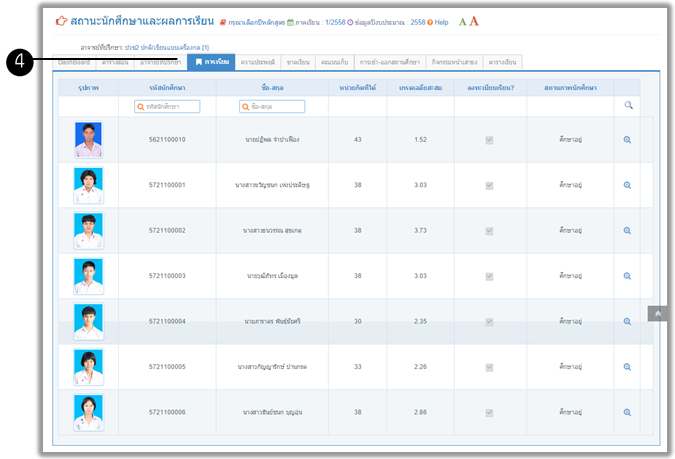Screen dimensions: 675x459
Task: Click the small green A font-size icon
Action: pos(461,22)
